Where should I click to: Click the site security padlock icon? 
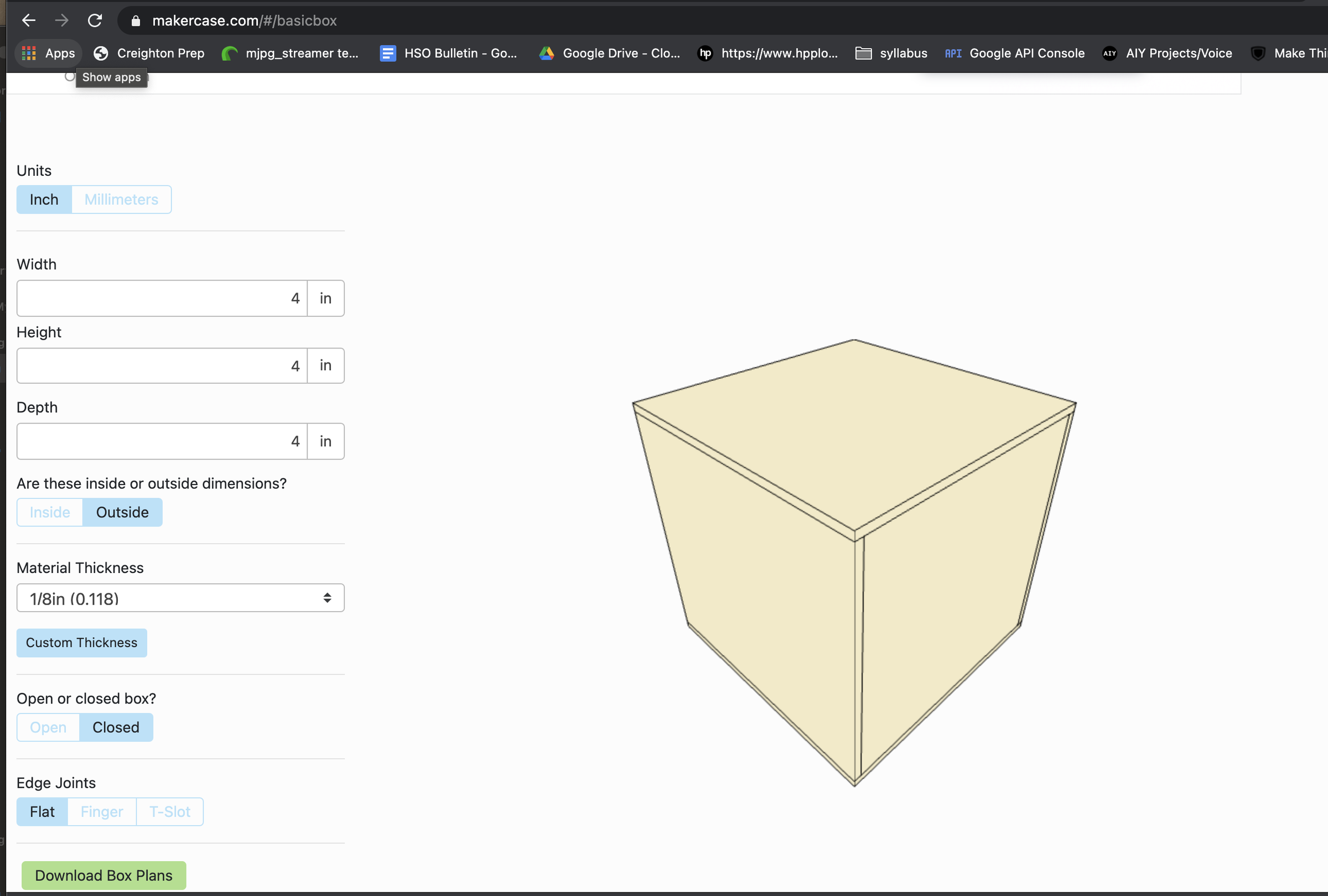(136, 20)
